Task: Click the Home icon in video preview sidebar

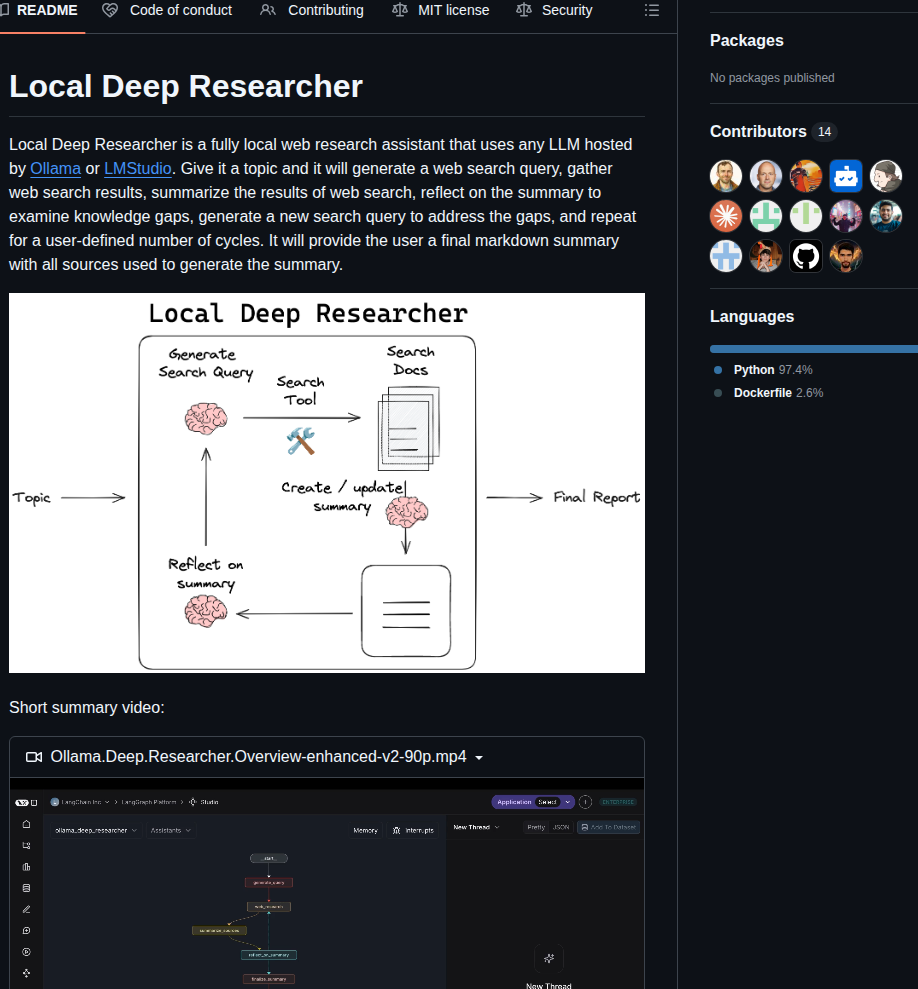Action: tap(26, 824)
